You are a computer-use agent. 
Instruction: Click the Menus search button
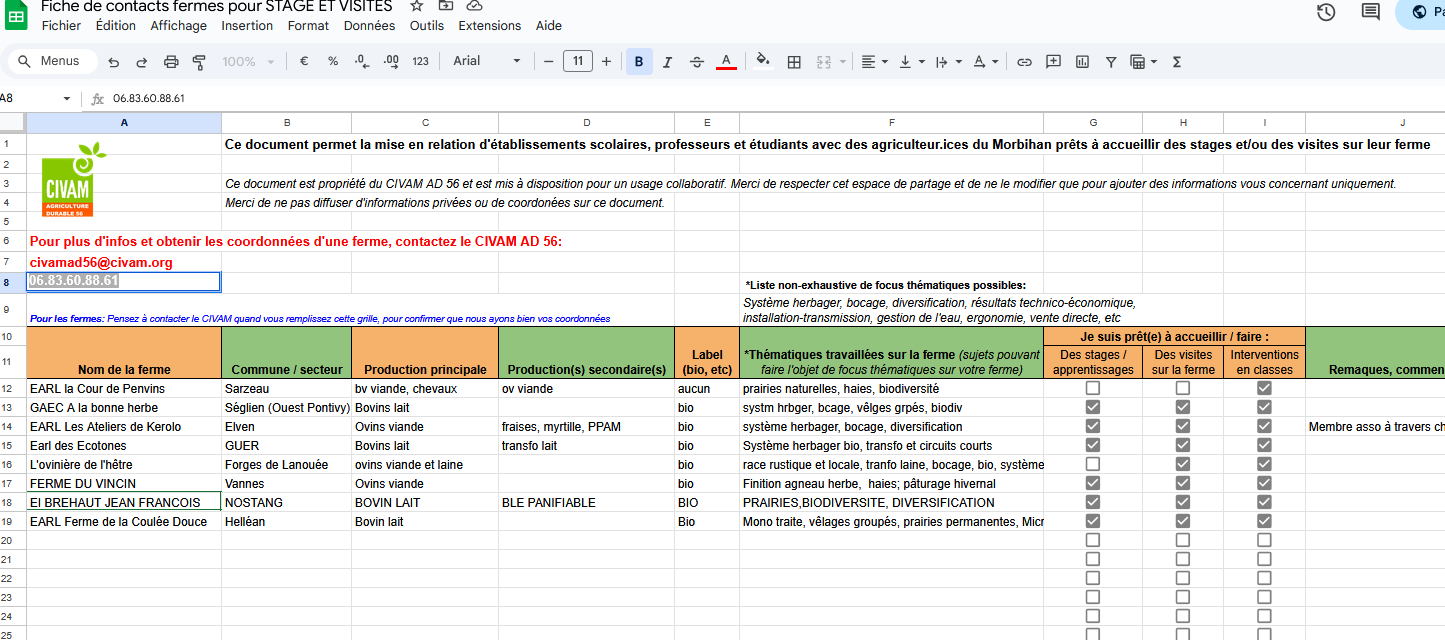(52, 62)
